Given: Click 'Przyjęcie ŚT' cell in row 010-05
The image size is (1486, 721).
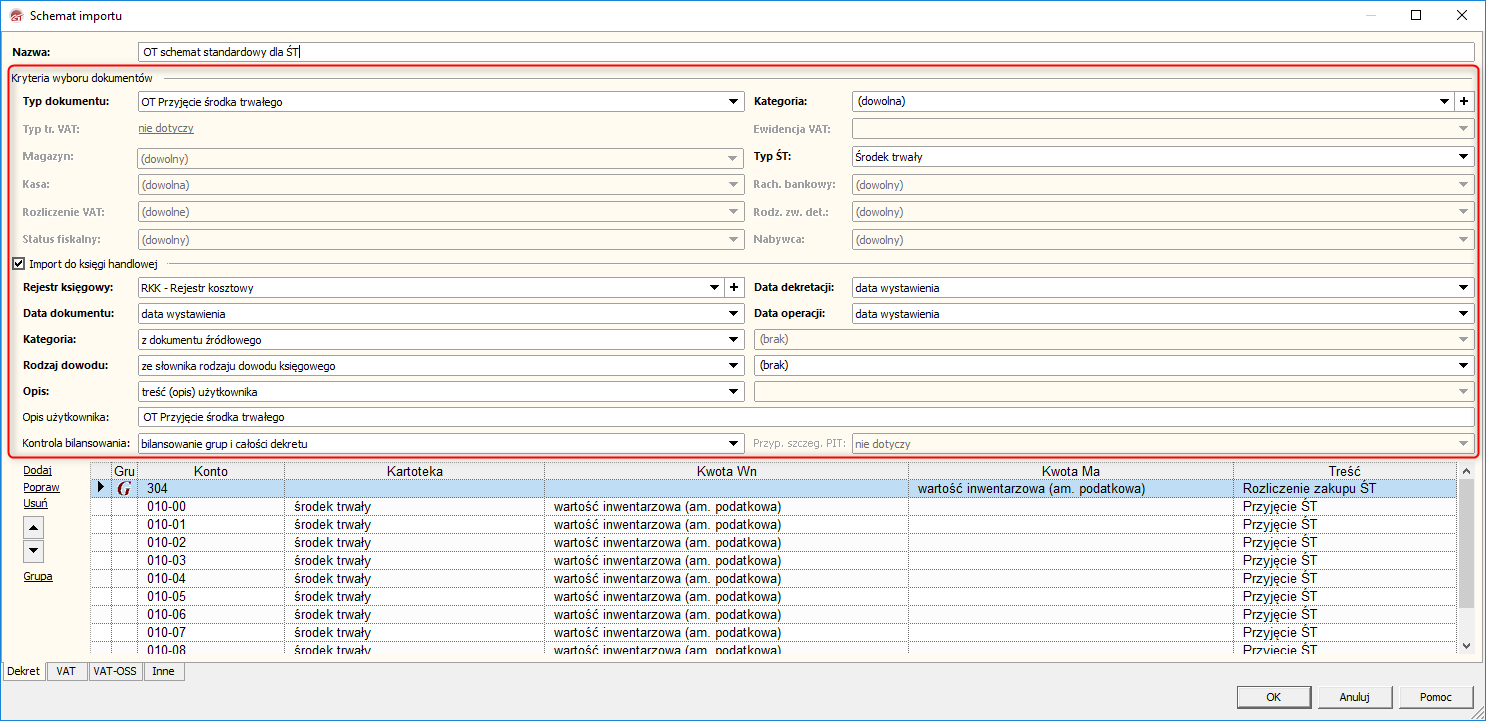Looking at the screenshot, I should [x=1345, y=596].
